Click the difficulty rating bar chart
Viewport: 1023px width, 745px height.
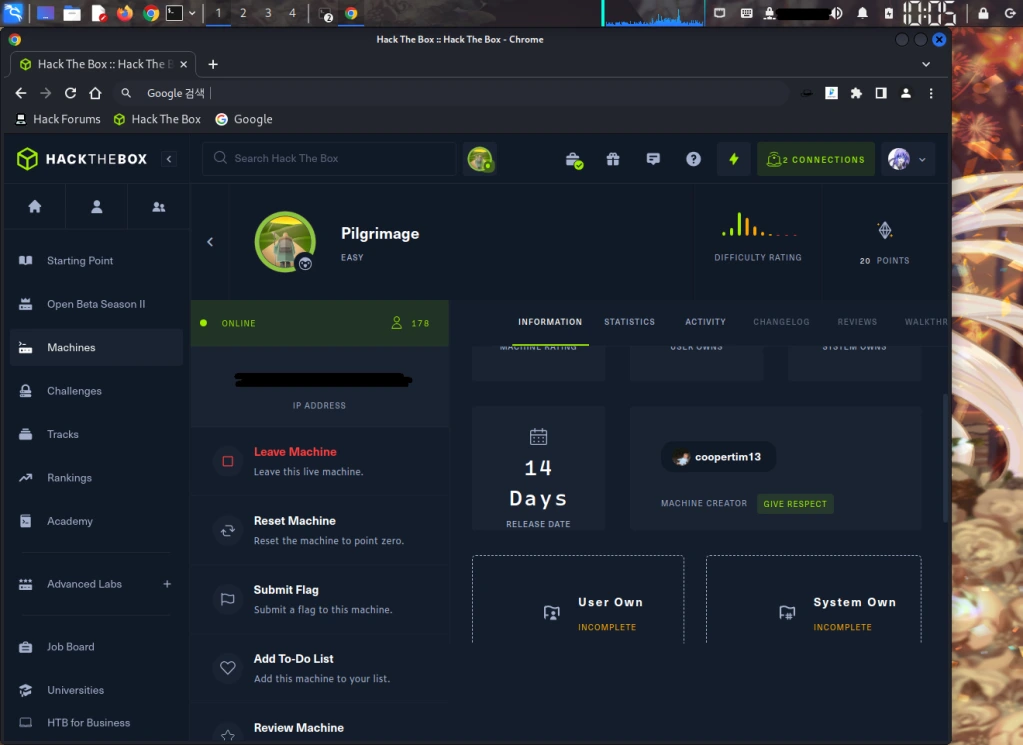coord(758,224)
